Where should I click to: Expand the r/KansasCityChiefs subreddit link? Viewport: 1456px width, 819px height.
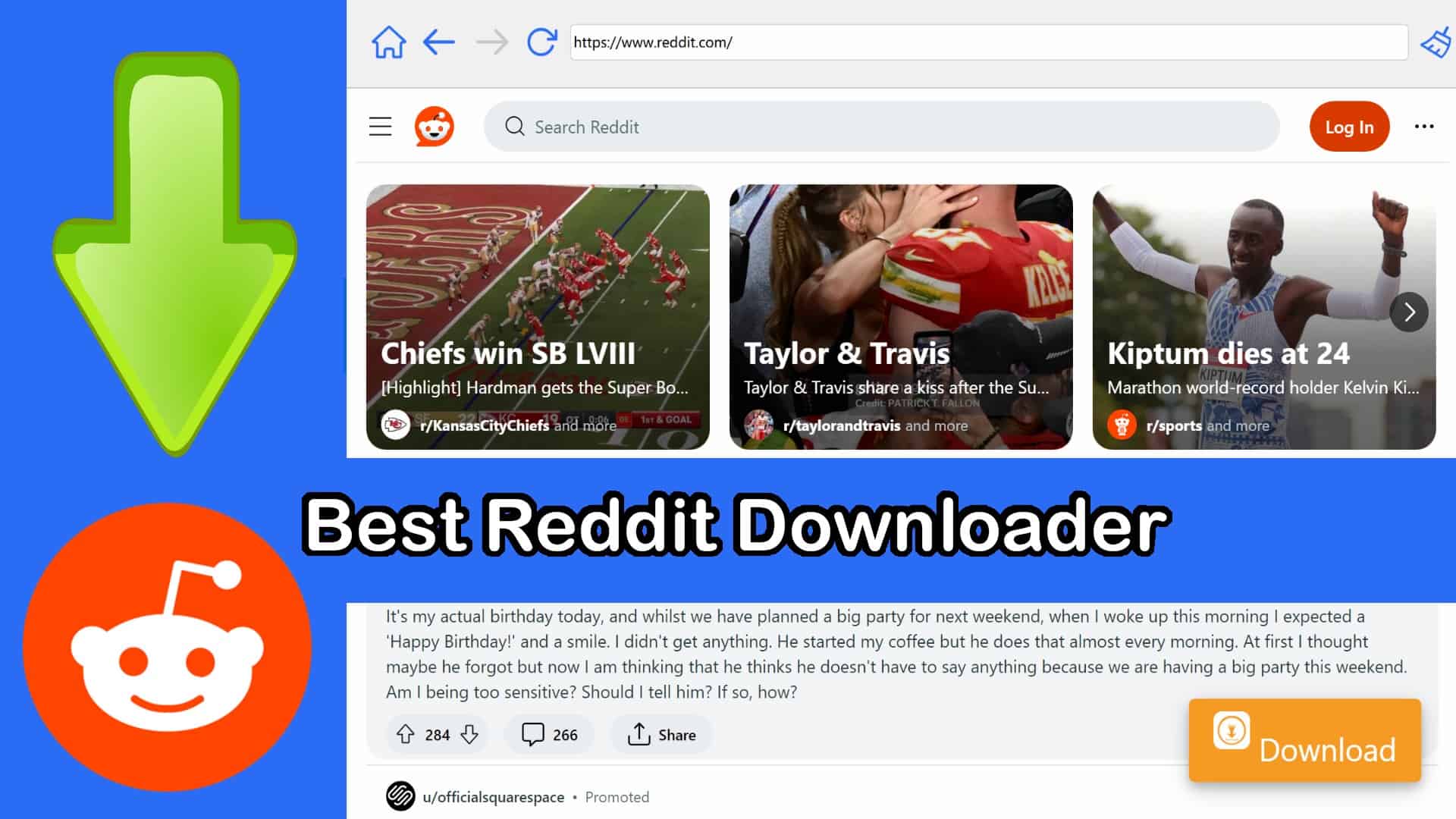click(x=483, y=424)
